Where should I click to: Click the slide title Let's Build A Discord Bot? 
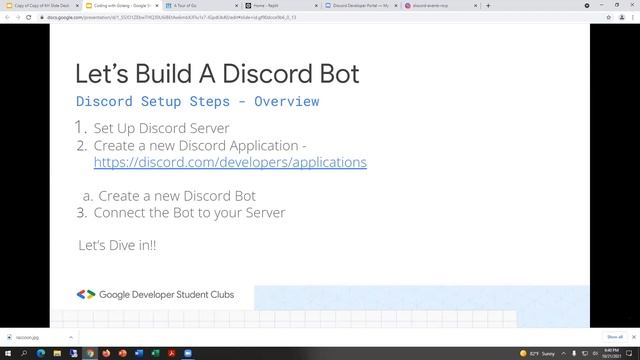click(217, 74)
